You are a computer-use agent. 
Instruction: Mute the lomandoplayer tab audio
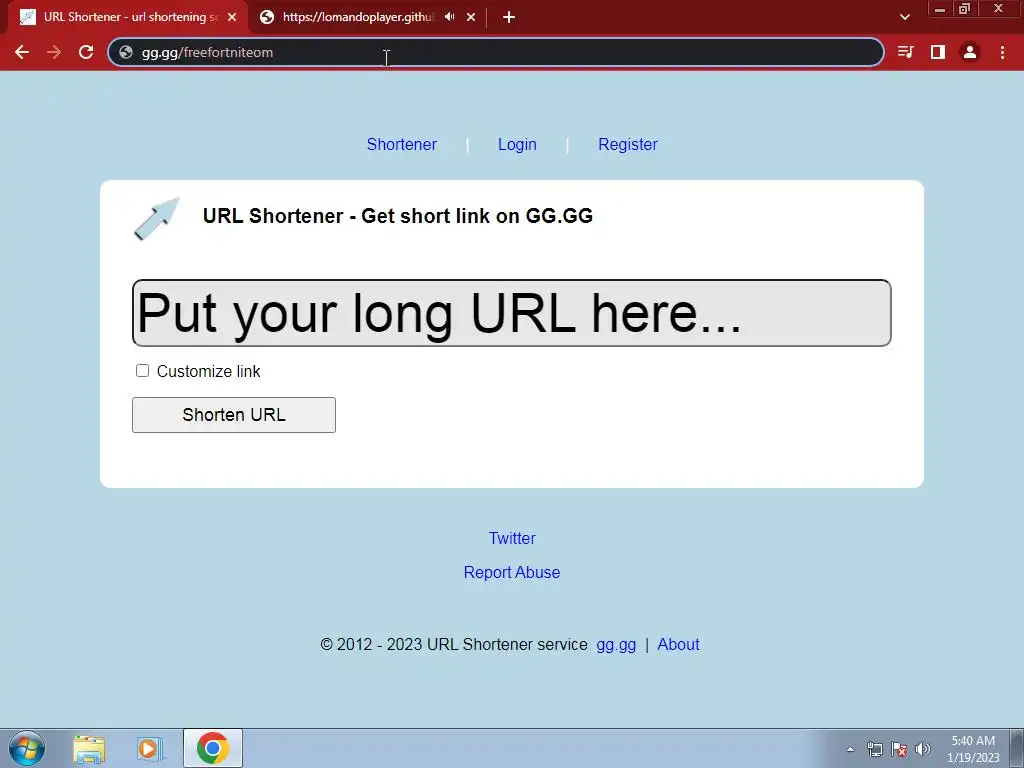(x=449, y=17)
